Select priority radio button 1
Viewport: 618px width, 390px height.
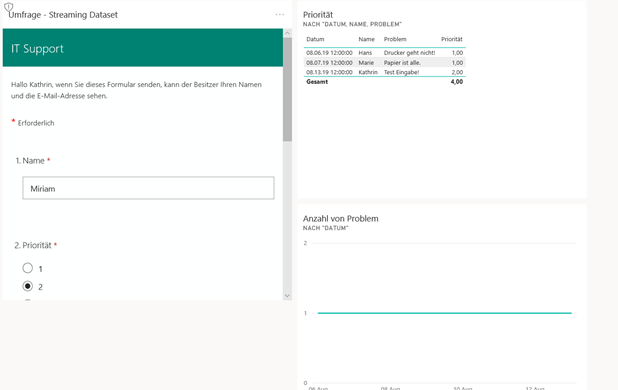[28, 268]
